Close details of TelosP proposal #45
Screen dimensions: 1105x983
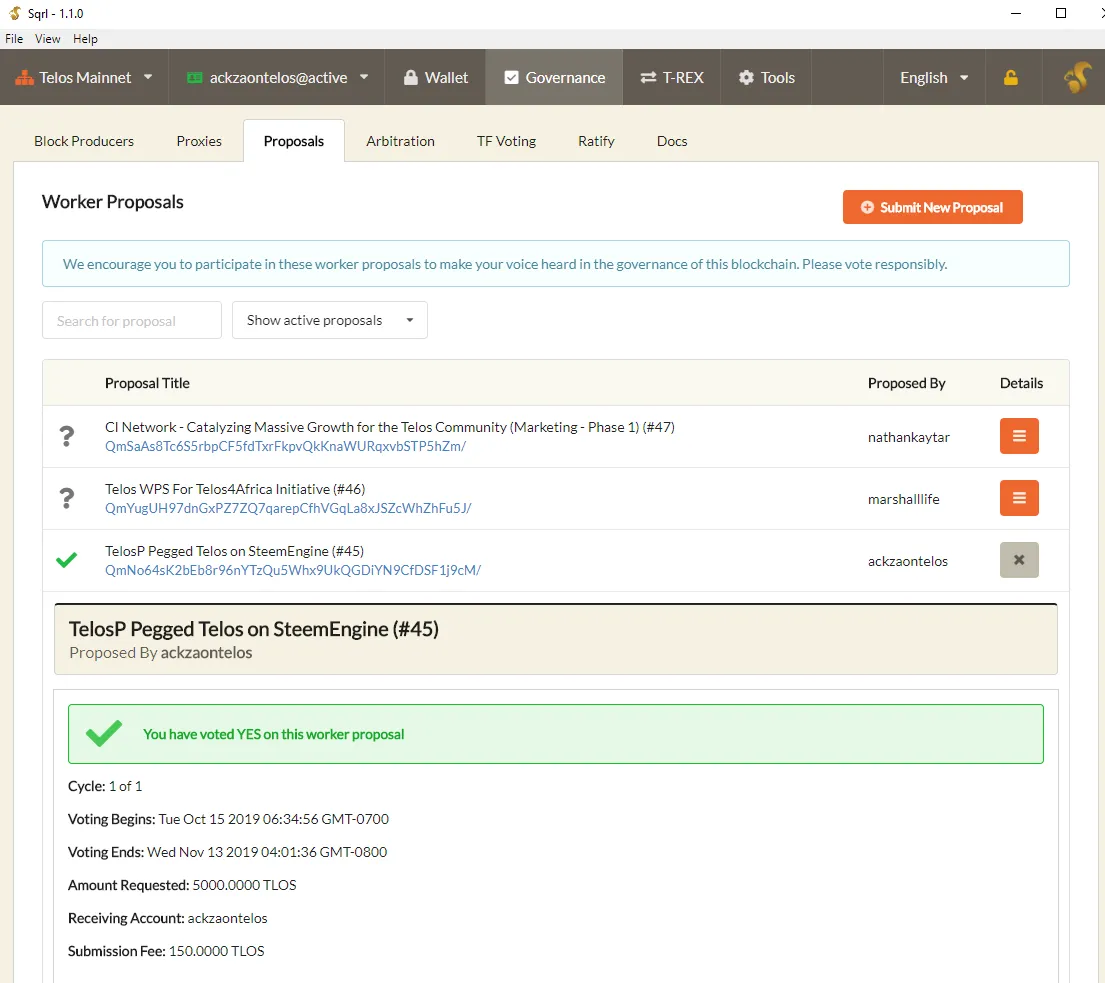click(x=1018, y=560)
